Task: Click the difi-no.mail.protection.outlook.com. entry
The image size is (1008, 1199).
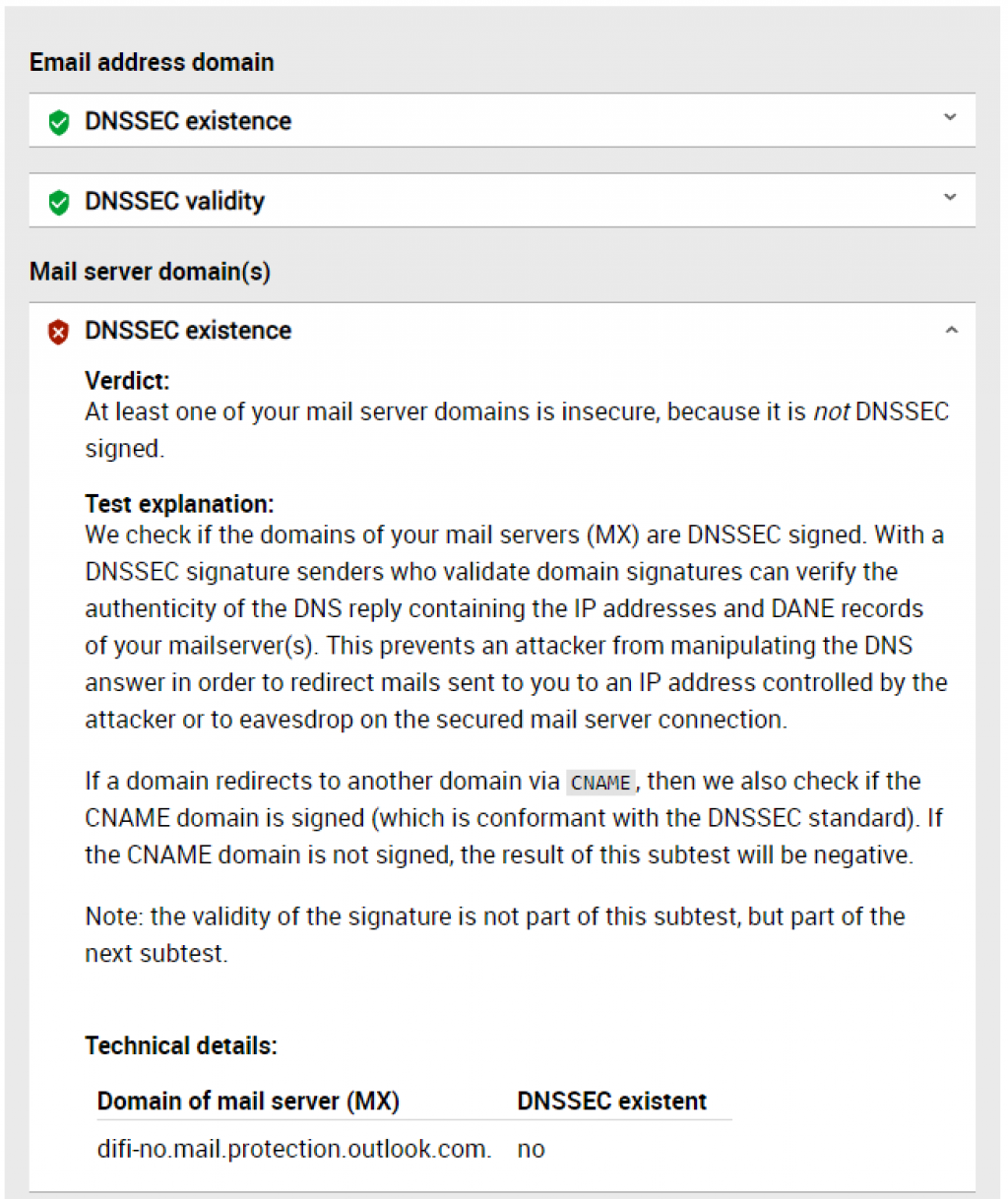Action: pos(294,1149)
